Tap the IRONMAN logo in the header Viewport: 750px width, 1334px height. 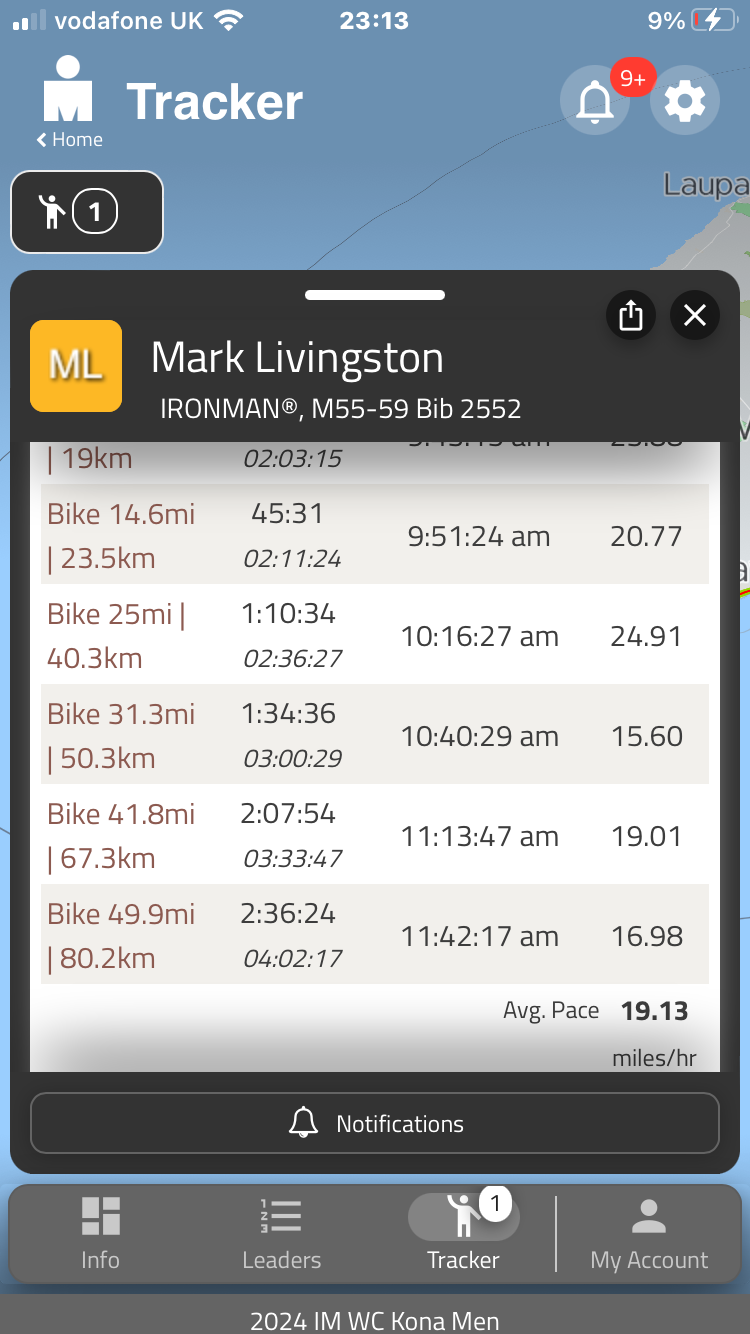point(68,90)
